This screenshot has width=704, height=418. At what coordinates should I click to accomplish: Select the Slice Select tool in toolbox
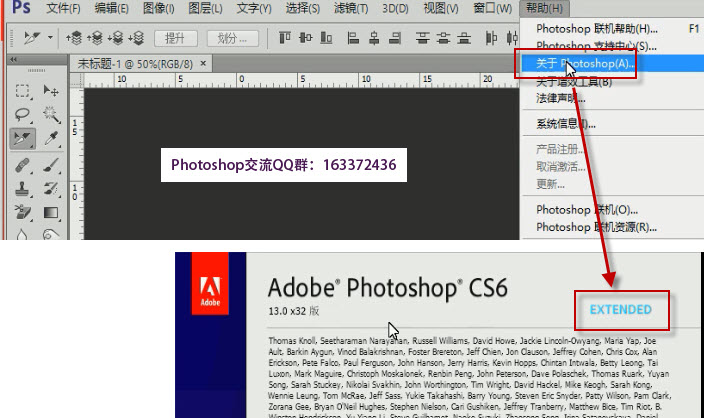point(22,139)
